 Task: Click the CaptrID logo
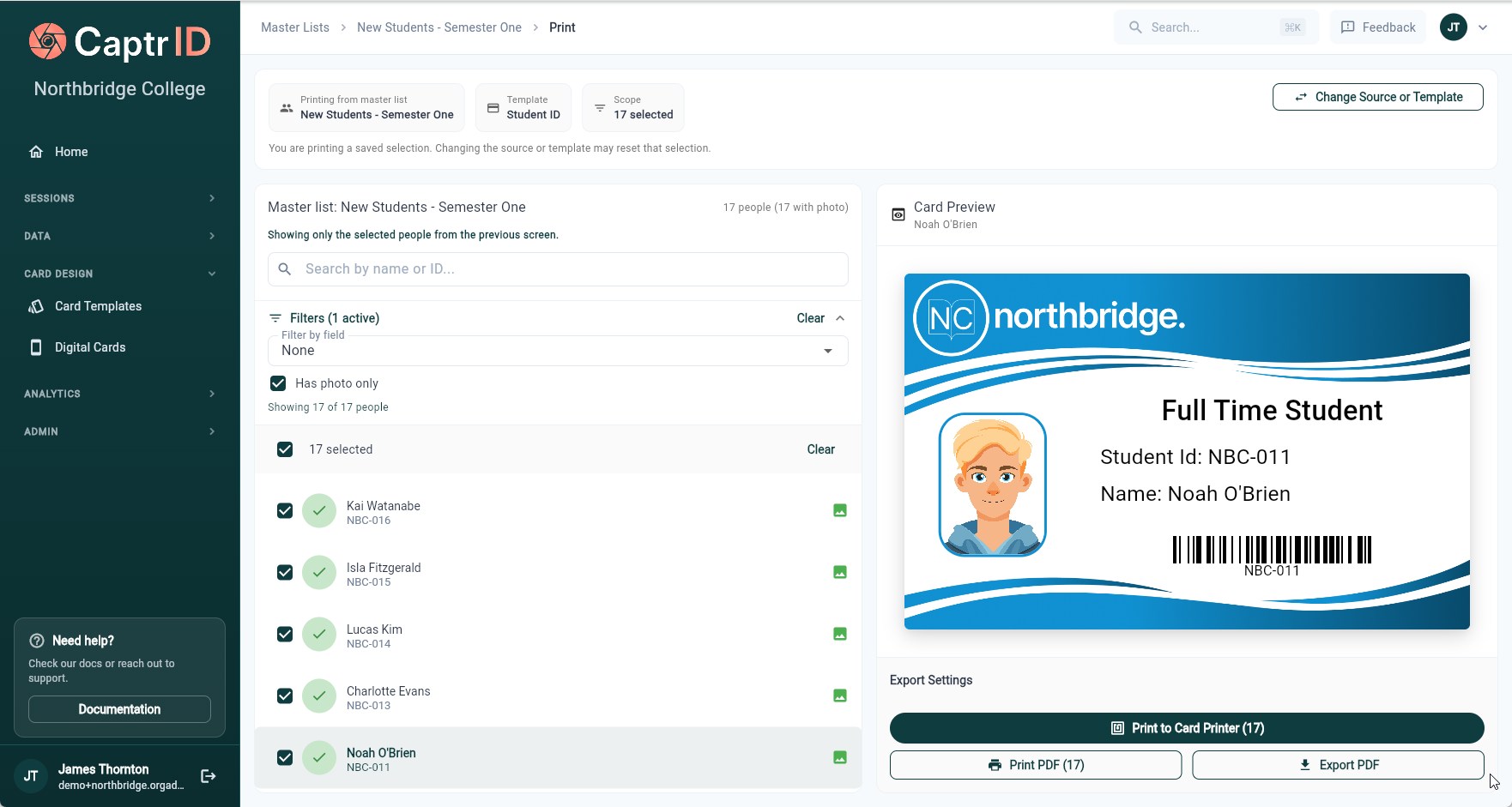pyautogui.click(x=119, y=43)
